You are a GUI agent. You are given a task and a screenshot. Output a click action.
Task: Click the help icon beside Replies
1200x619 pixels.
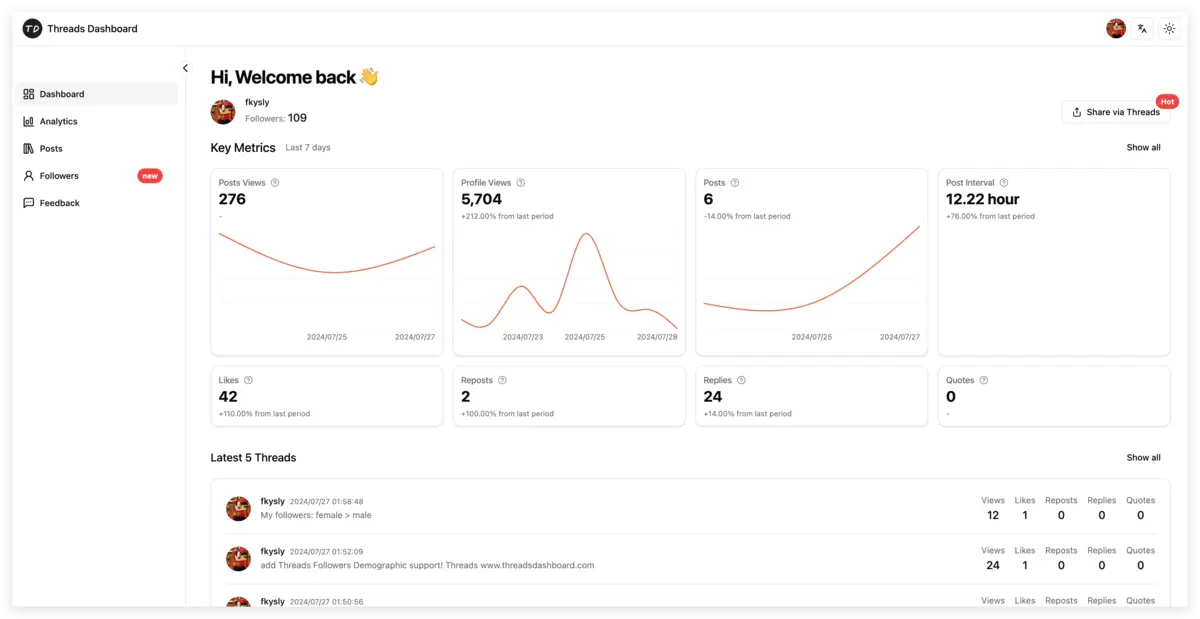pos(741,380)
